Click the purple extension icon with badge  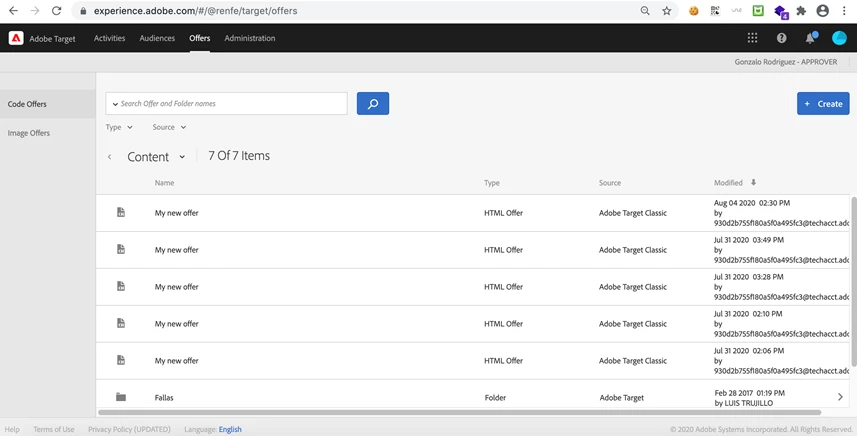(780, 11)
